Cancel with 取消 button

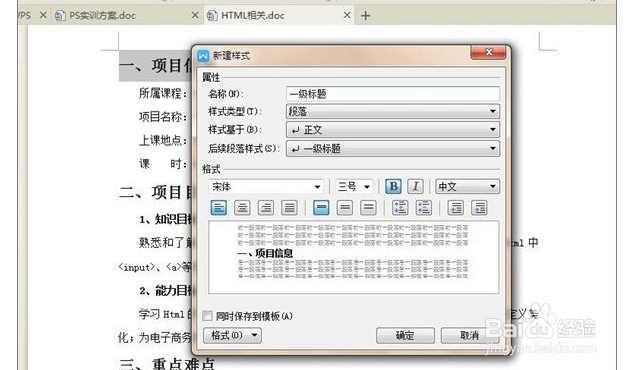tap(470, 335)
